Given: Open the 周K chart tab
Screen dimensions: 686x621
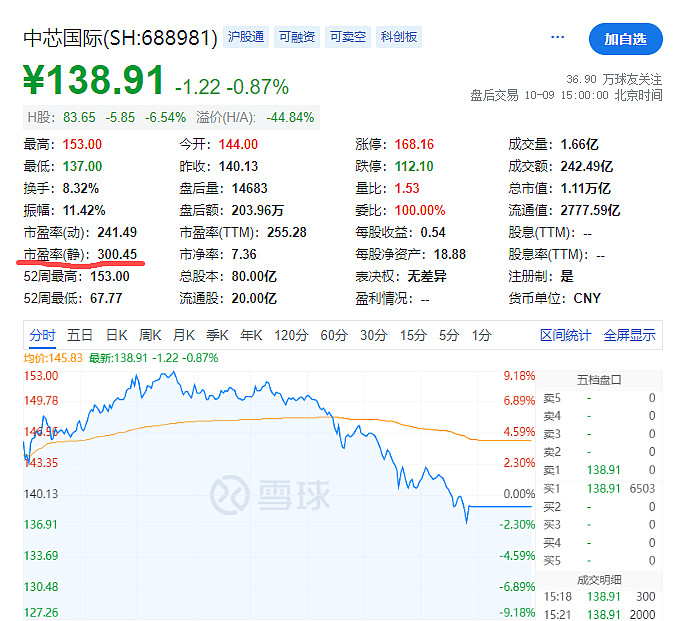Looking at the screenshot, I should (x=150, y=335).
